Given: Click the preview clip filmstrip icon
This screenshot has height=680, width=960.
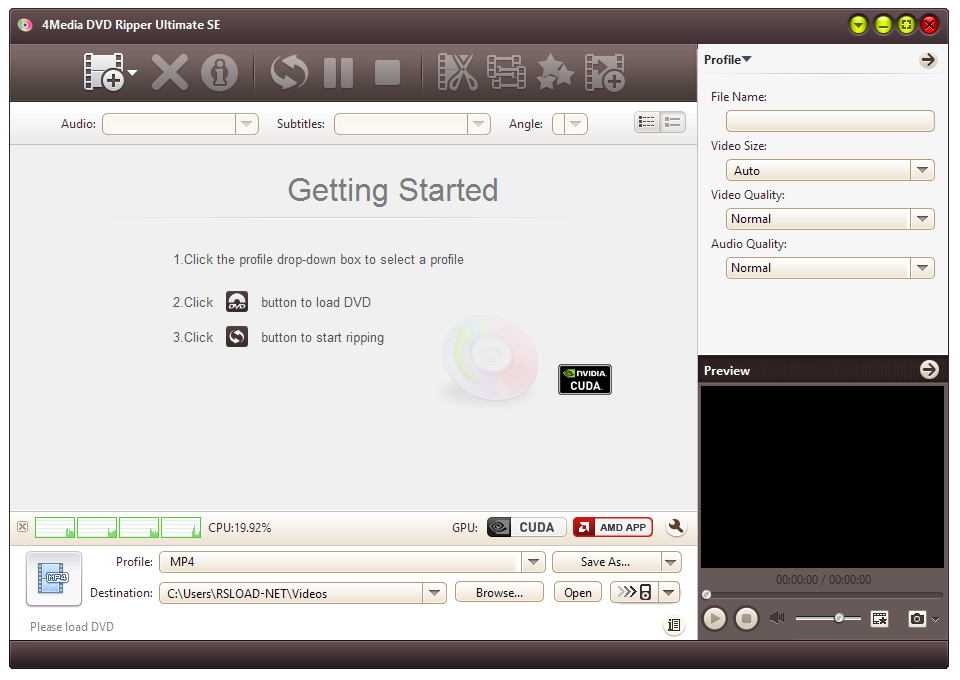Looking at the screenshot, I should [x=879, y=619].
